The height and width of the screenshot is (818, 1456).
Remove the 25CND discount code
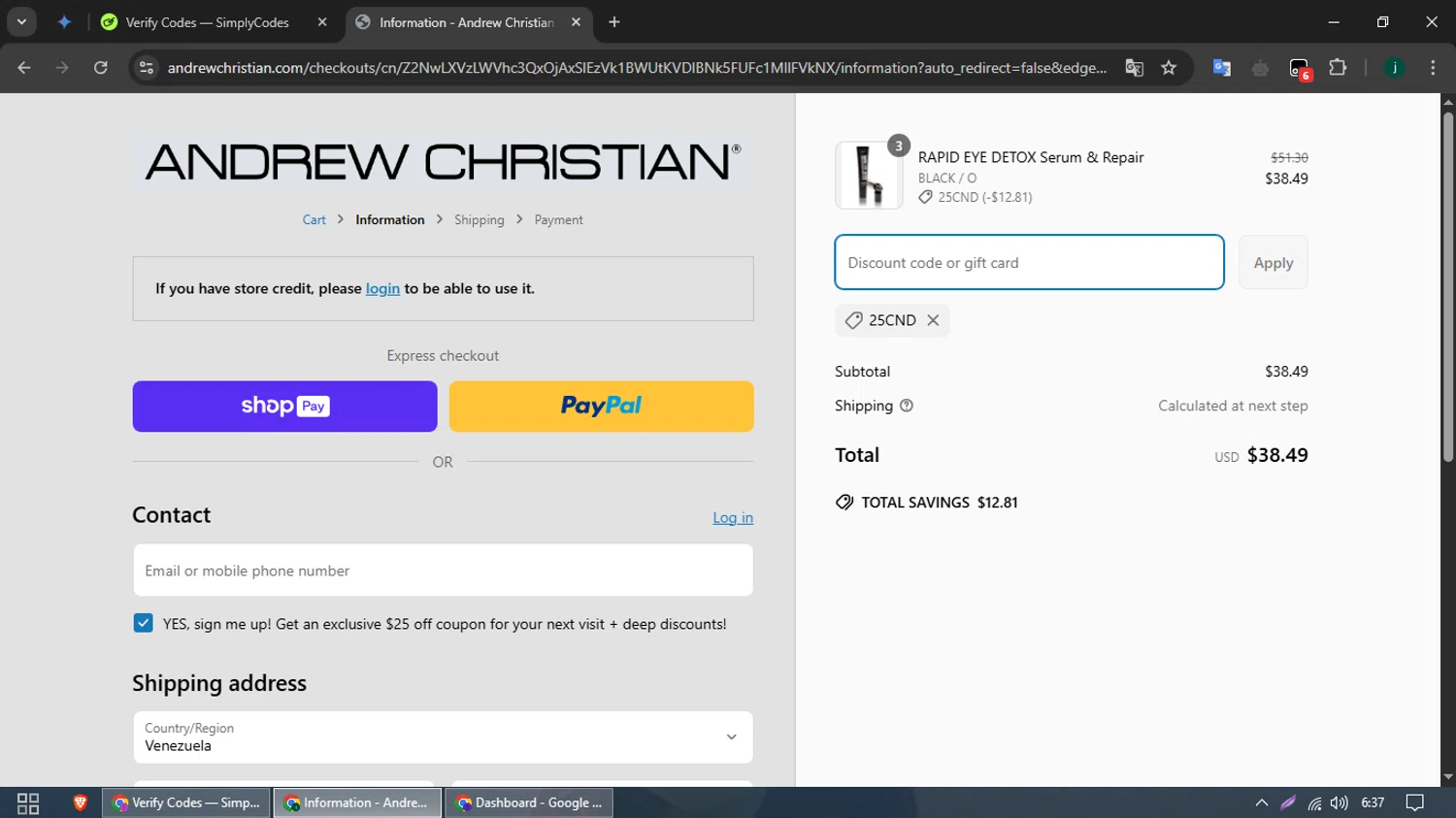pos(933,320)
